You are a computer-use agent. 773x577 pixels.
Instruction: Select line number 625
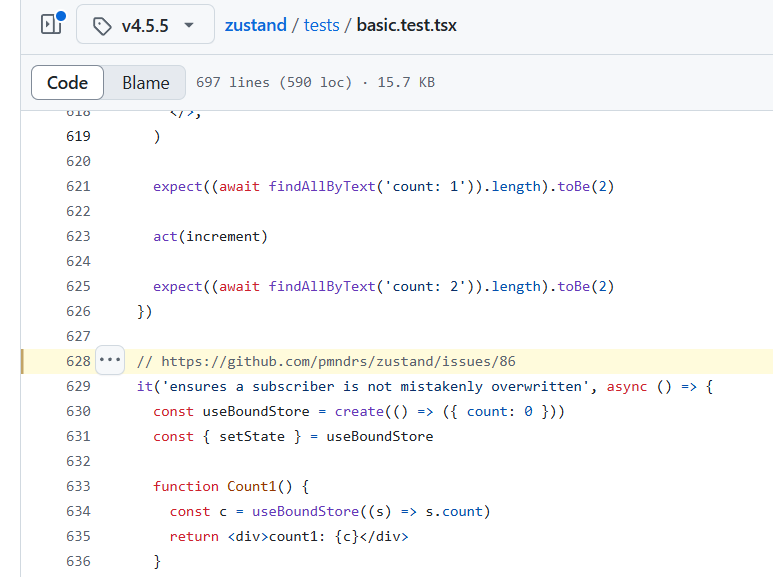coord(78,287)
